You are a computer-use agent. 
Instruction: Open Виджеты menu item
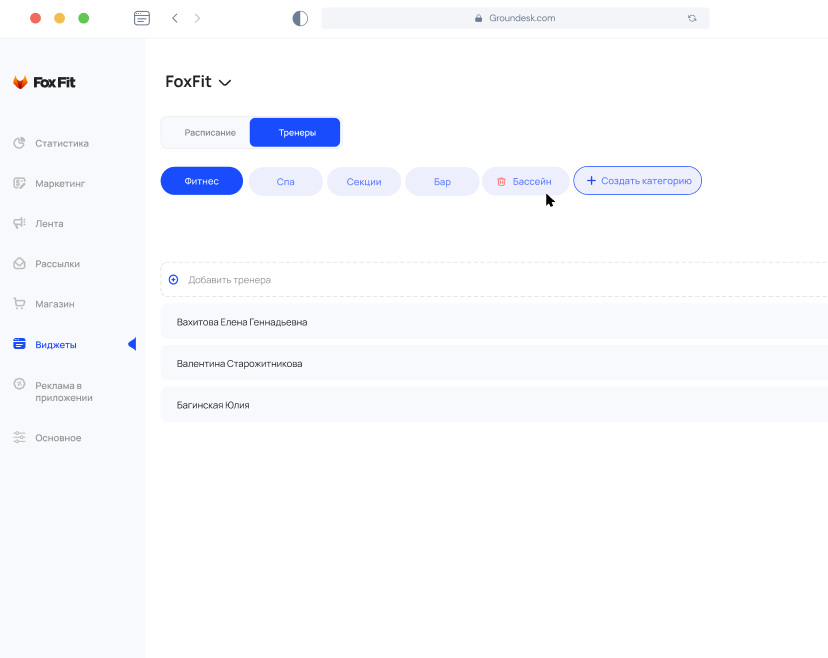point(56,344)
